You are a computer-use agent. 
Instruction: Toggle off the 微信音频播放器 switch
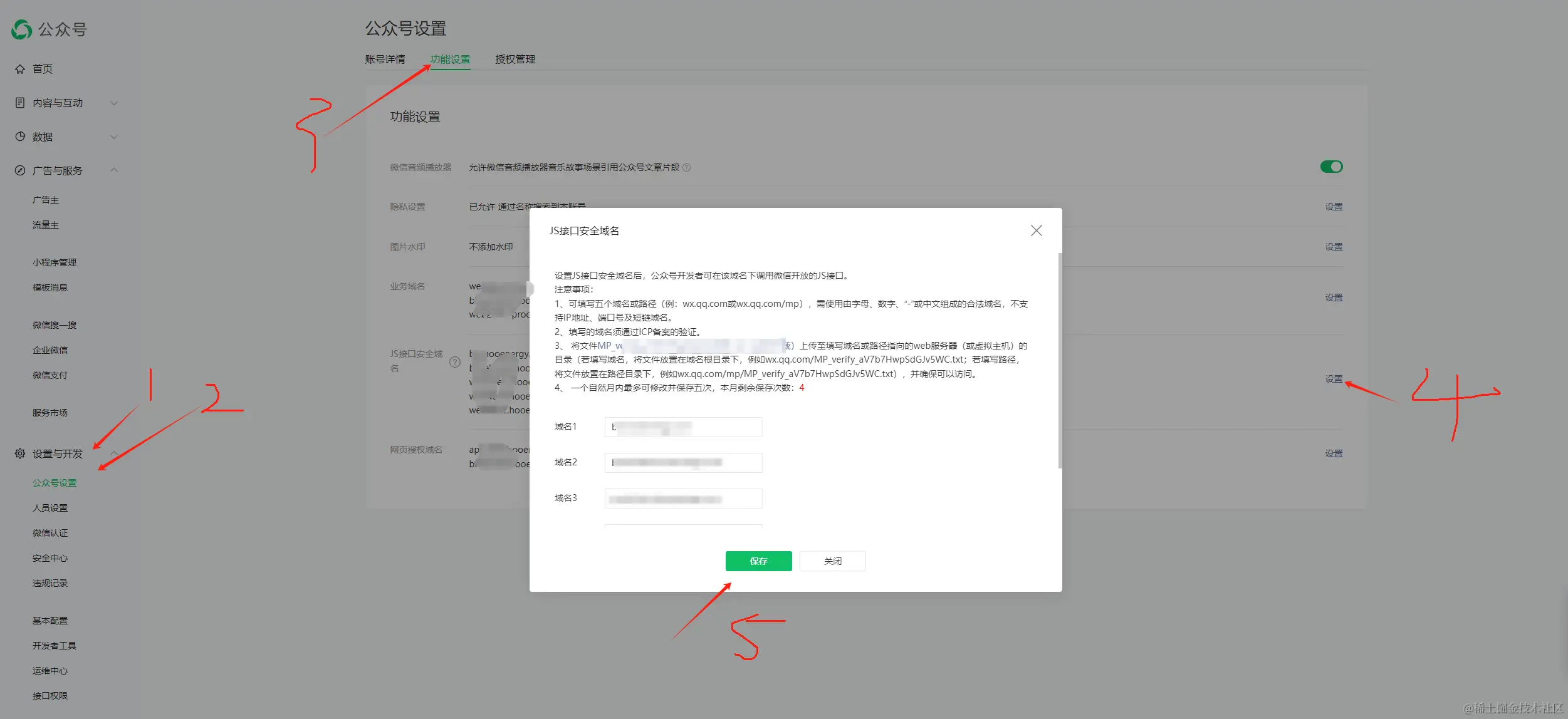coord(1331,167)
